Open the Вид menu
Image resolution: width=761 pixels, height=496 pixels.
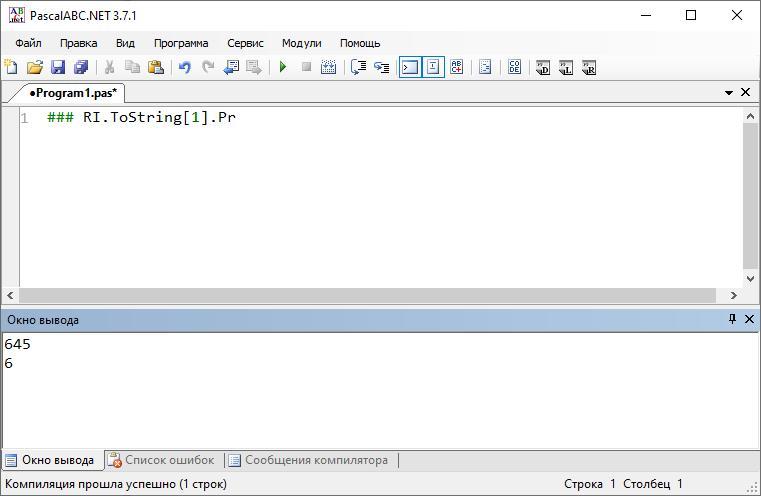(125, 43)
